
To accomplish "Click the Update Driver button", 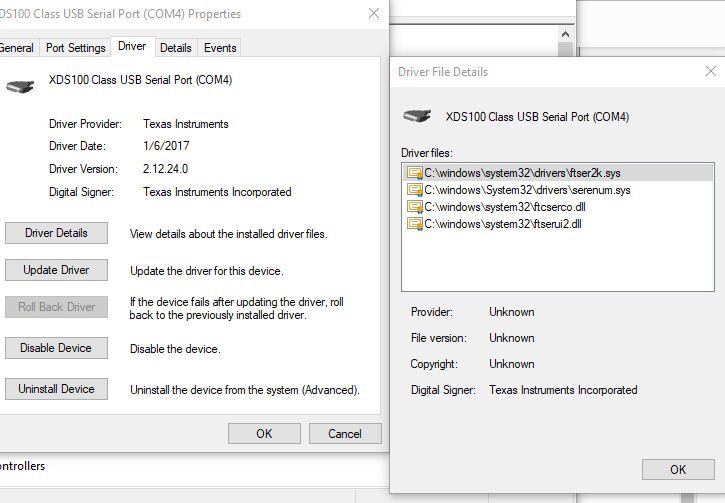I will tap(56, 270).
